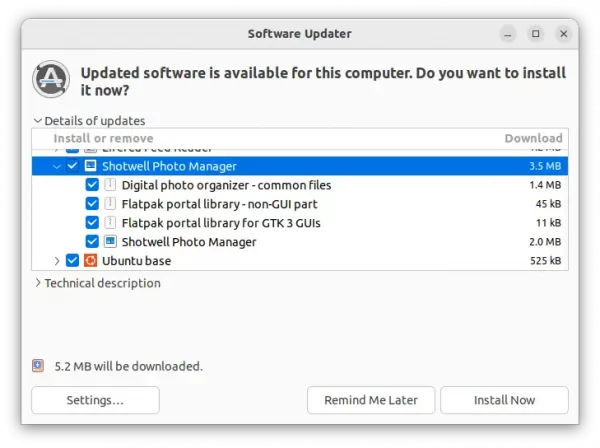Uncheck the Shotwell Photo Manager group checkbox

click(72, 166)
